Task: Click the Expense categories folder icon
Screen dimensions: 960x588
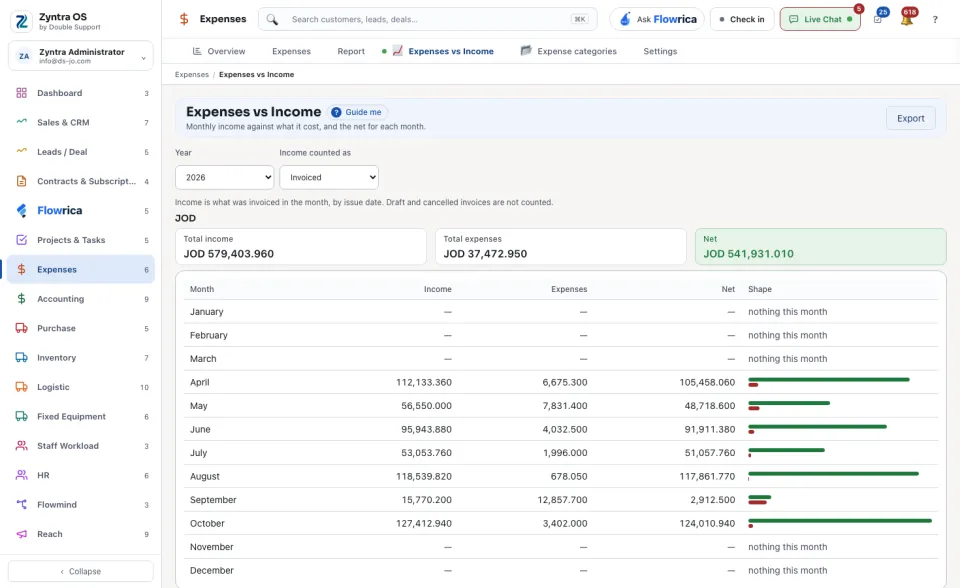Action: pos(526,51)
